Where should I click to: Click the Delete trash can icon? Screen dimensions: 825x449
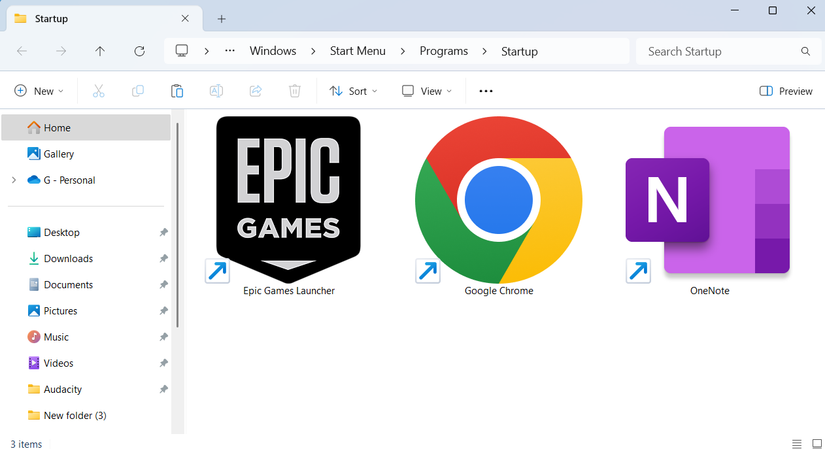pos(295,91)
